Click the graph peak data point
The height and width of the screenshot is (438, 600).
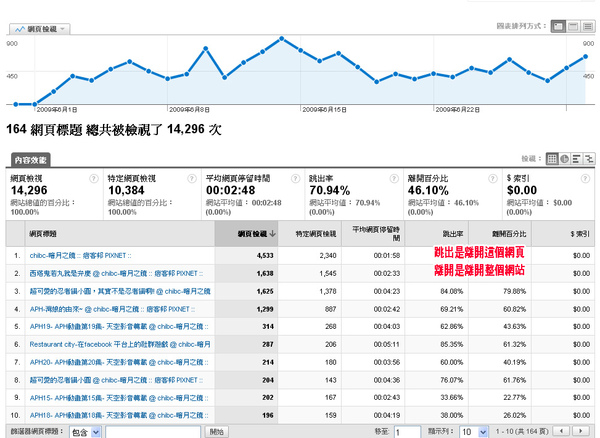282,39
